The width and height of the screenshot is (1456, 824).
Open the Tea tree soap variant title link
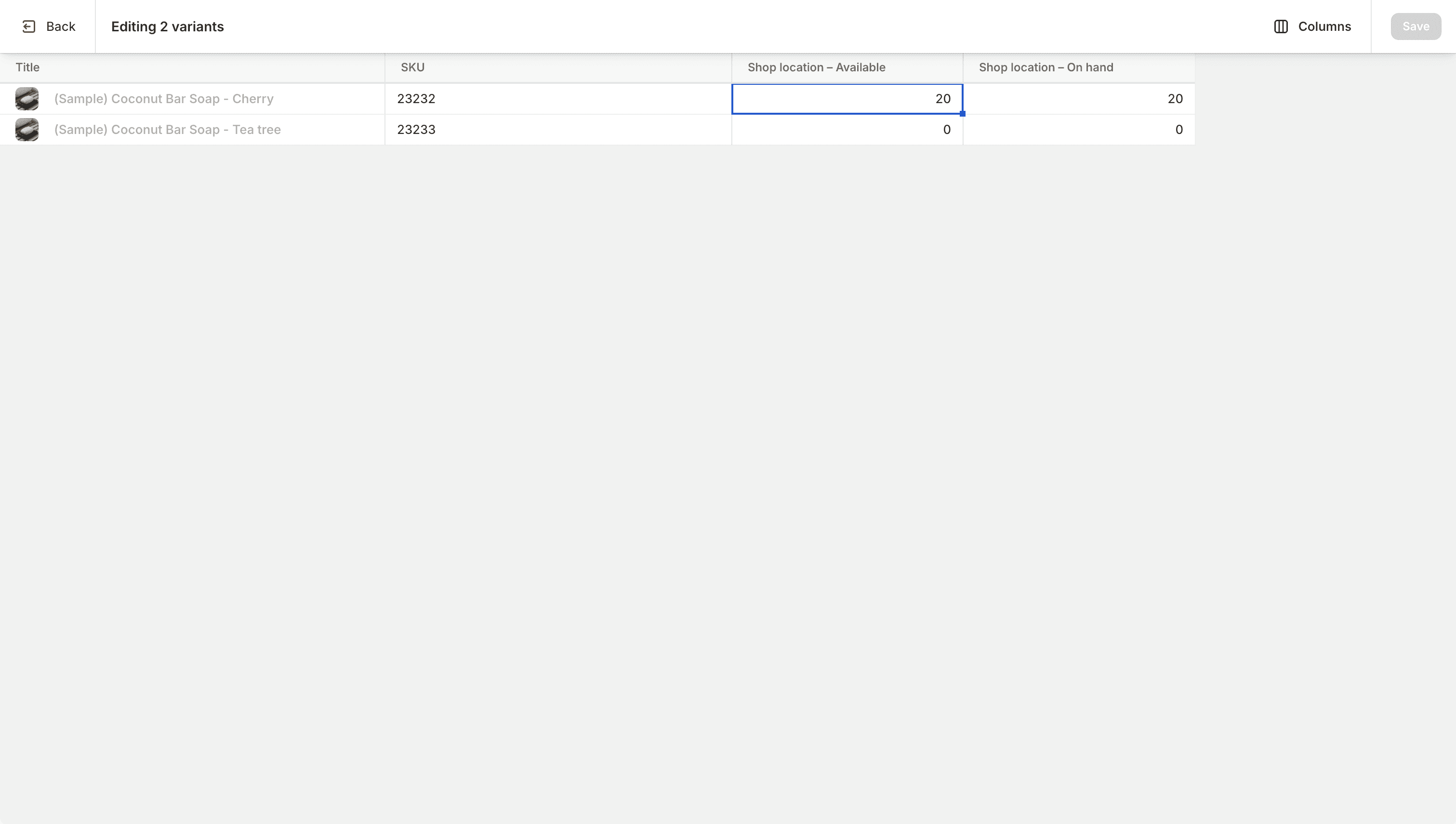coord(168,130)
